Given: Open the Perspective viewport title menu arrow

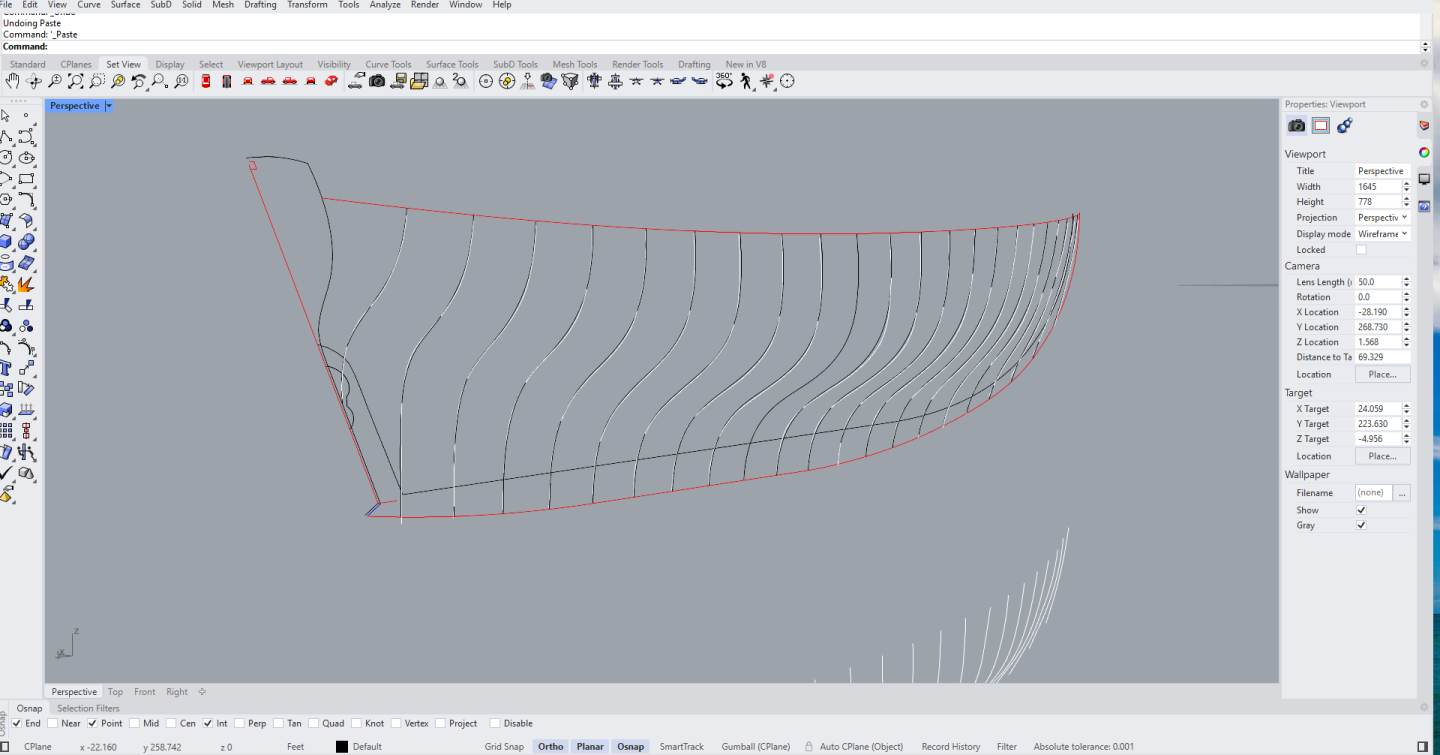Looking at the screenshot, I should 109,106.
